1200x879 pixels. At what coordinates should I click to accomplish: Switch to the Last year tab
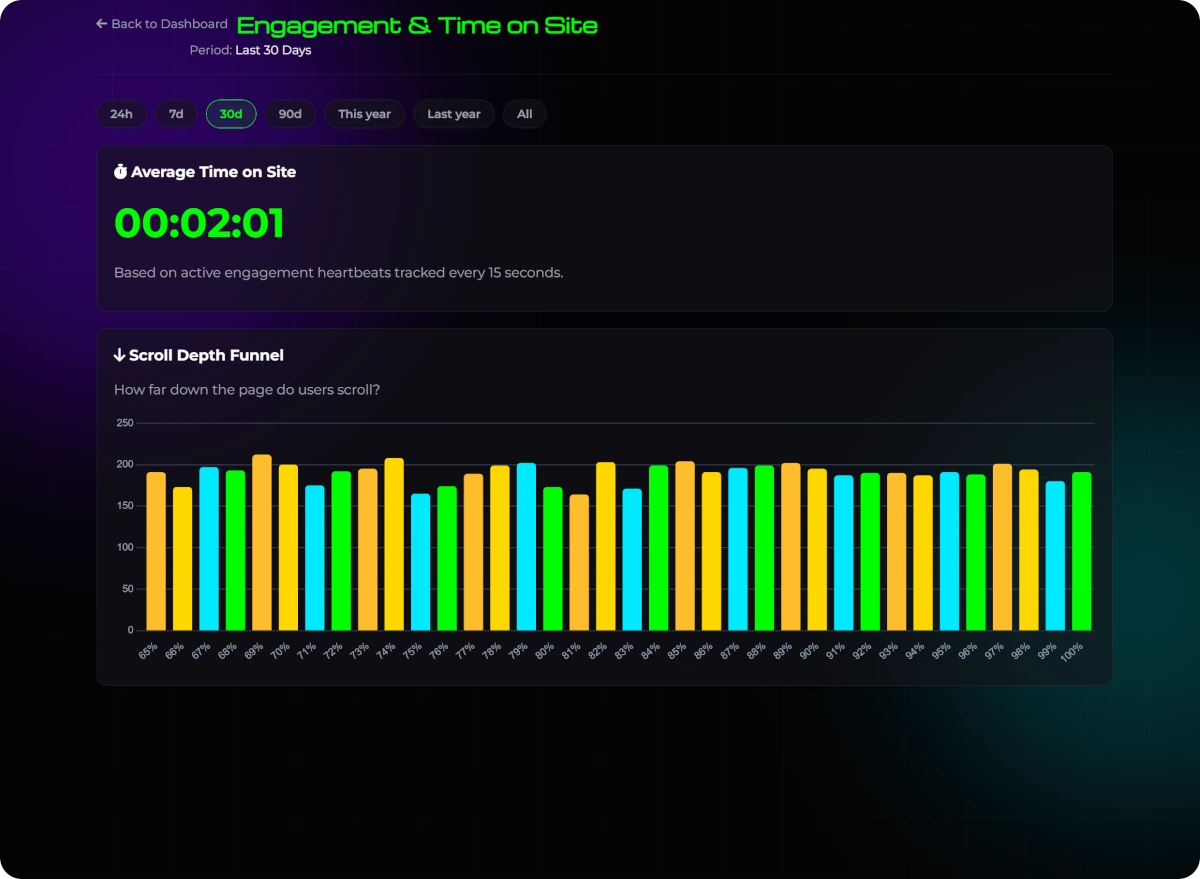click(x=453, y=113)
